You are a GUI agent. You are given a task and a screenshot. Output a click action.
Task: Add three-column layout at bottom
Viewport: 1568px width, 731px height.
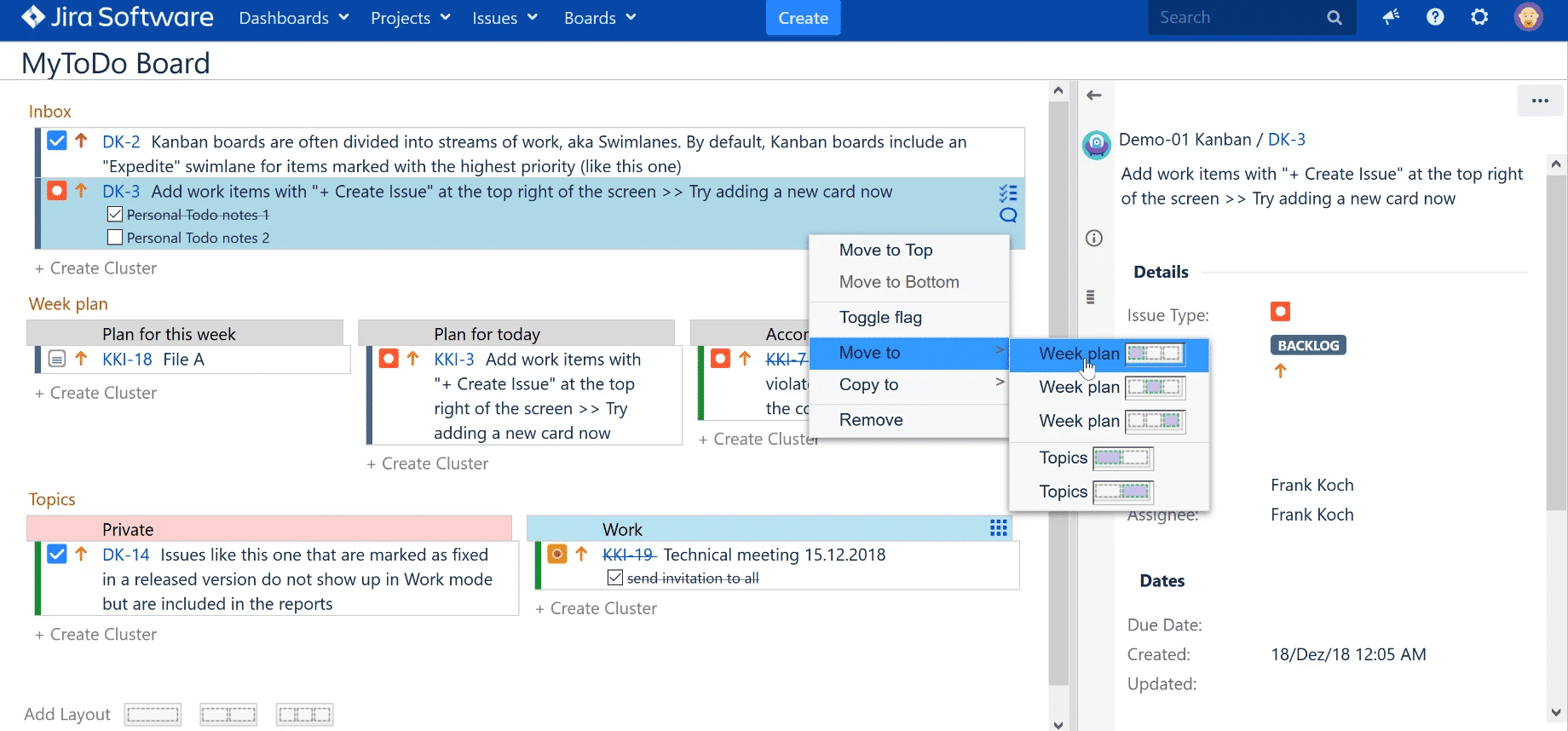304,714
